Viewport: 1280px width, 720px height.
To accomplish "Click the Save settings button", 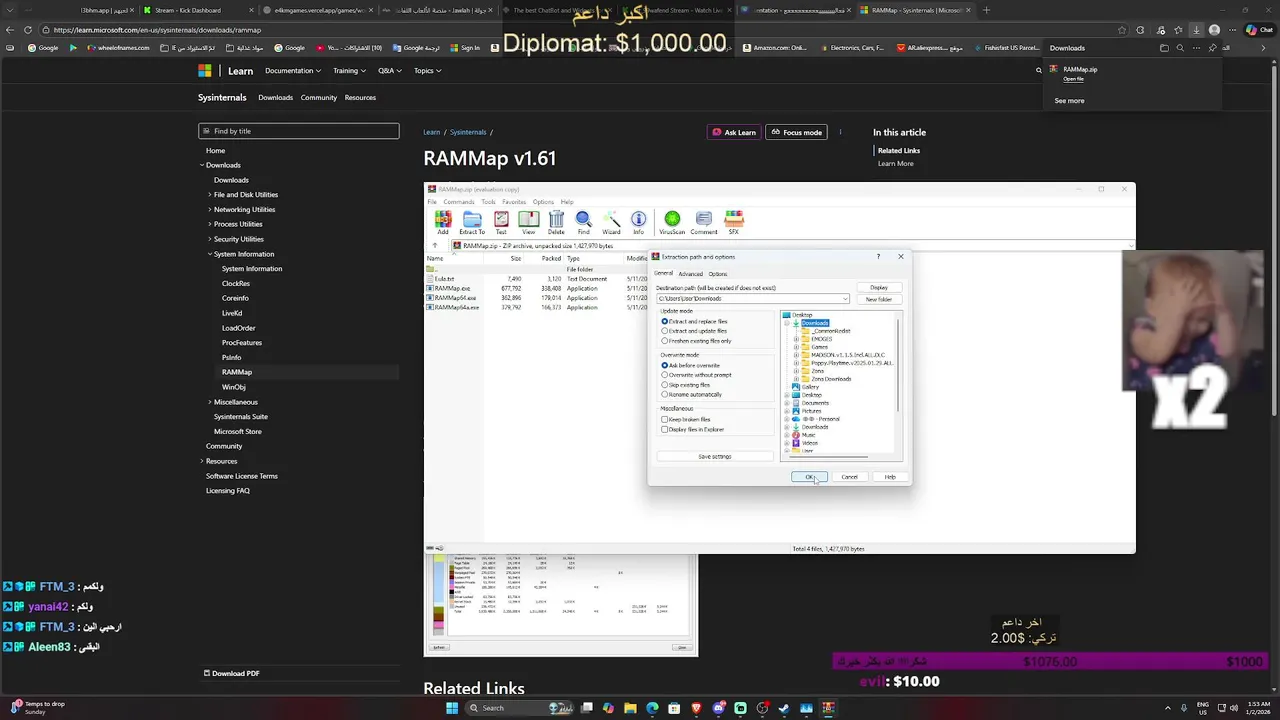I will tap(715, 456).
